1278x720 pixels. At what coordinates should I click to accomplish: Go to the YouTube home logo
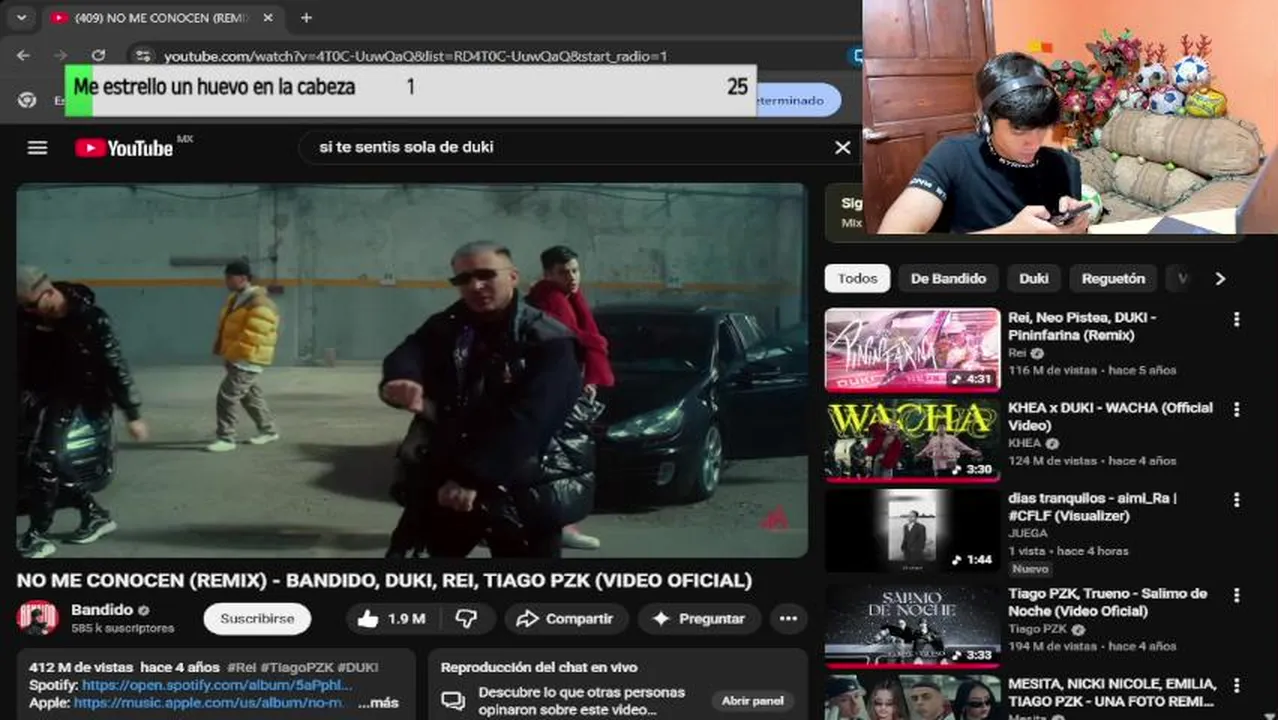pyautogui.click(x=124, y=148)
